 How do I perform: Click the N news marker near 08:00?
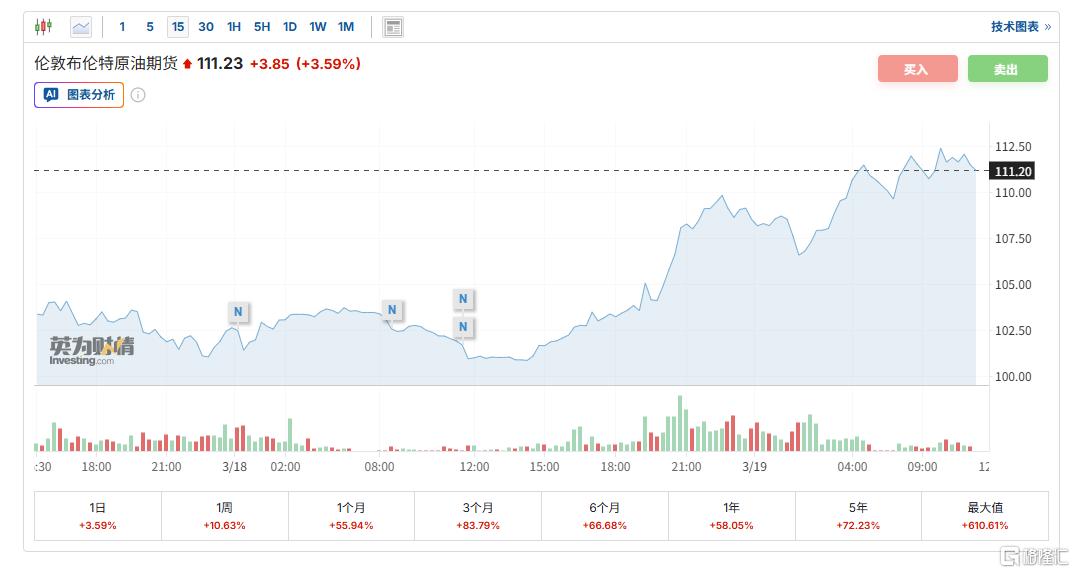click(392, 310)
